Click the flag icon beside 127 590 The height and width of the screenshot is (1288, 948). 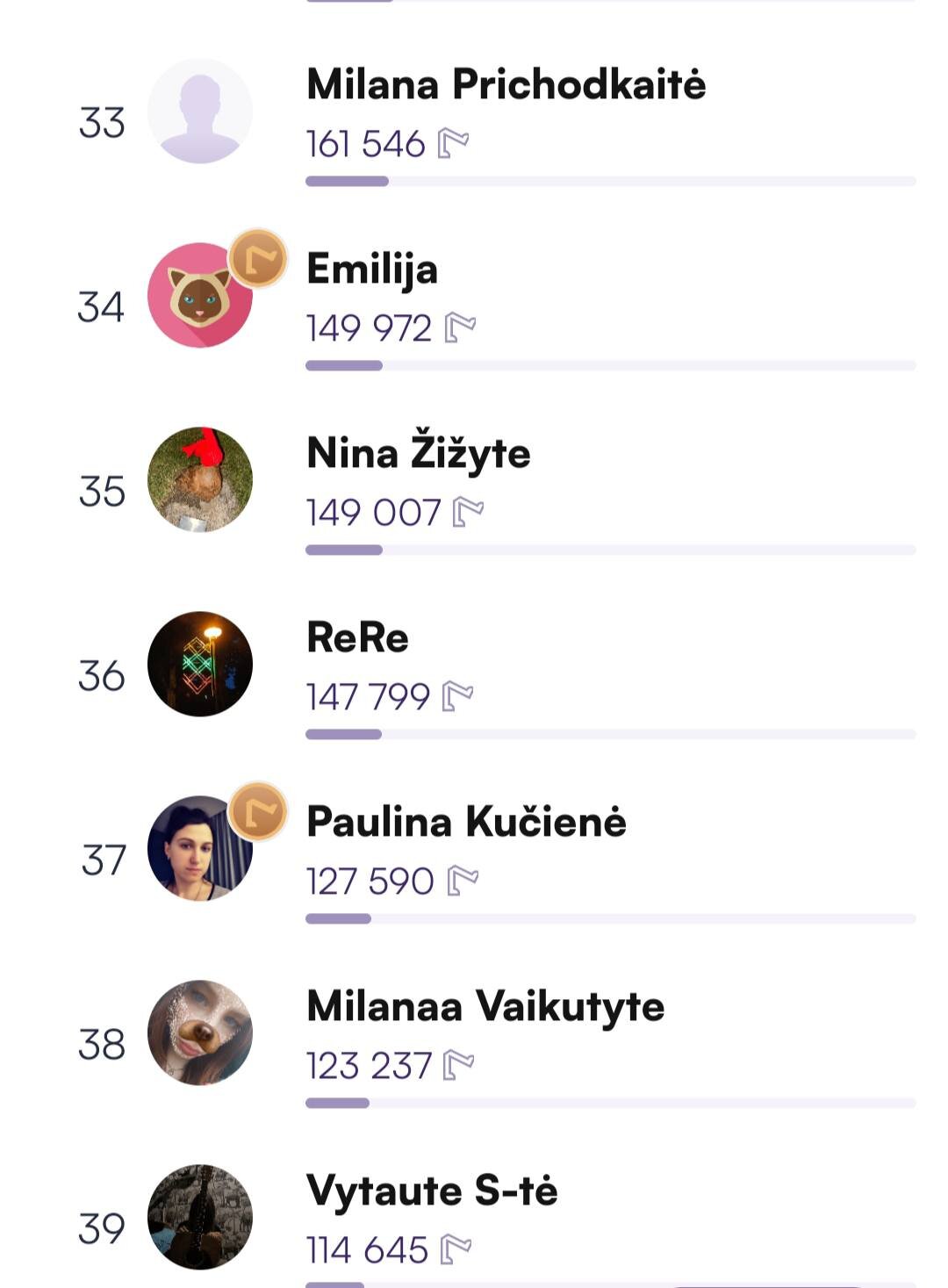[463, 881]
